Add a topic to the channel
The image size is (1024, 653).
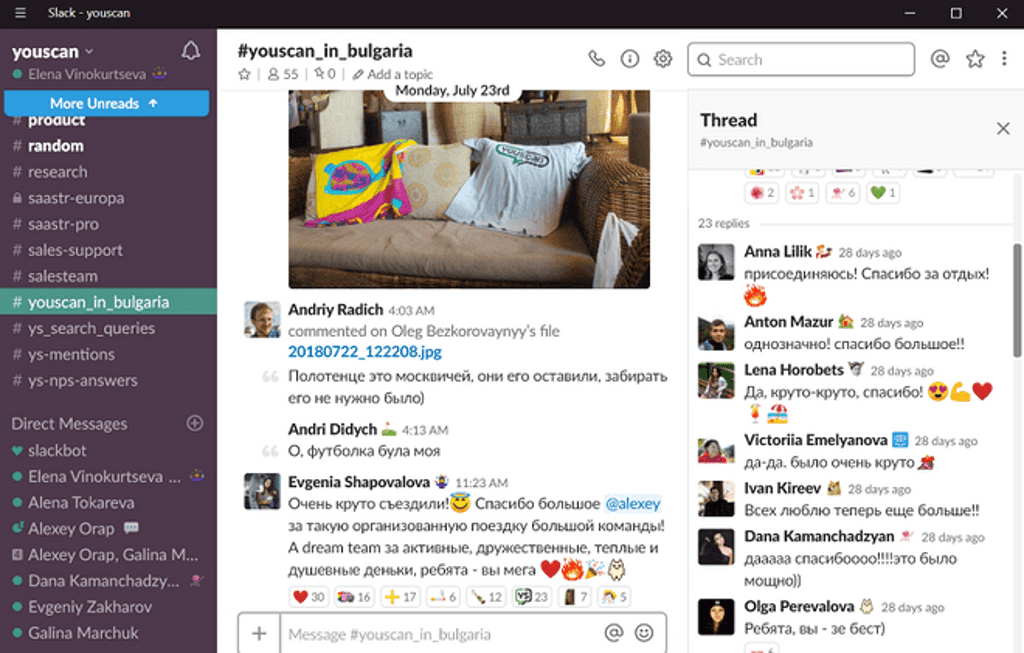click(x=392, y=74)
